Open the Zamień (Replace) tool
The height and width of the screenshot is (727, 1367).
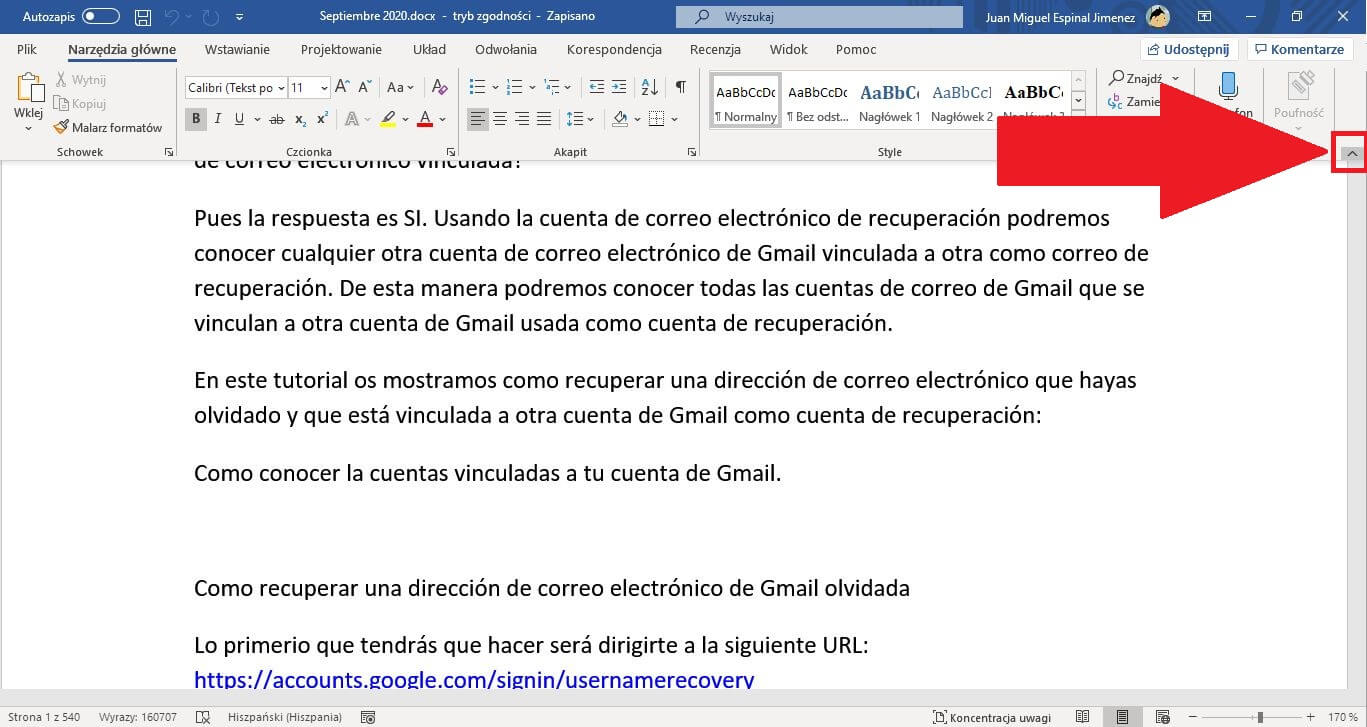pos(1134,101)
